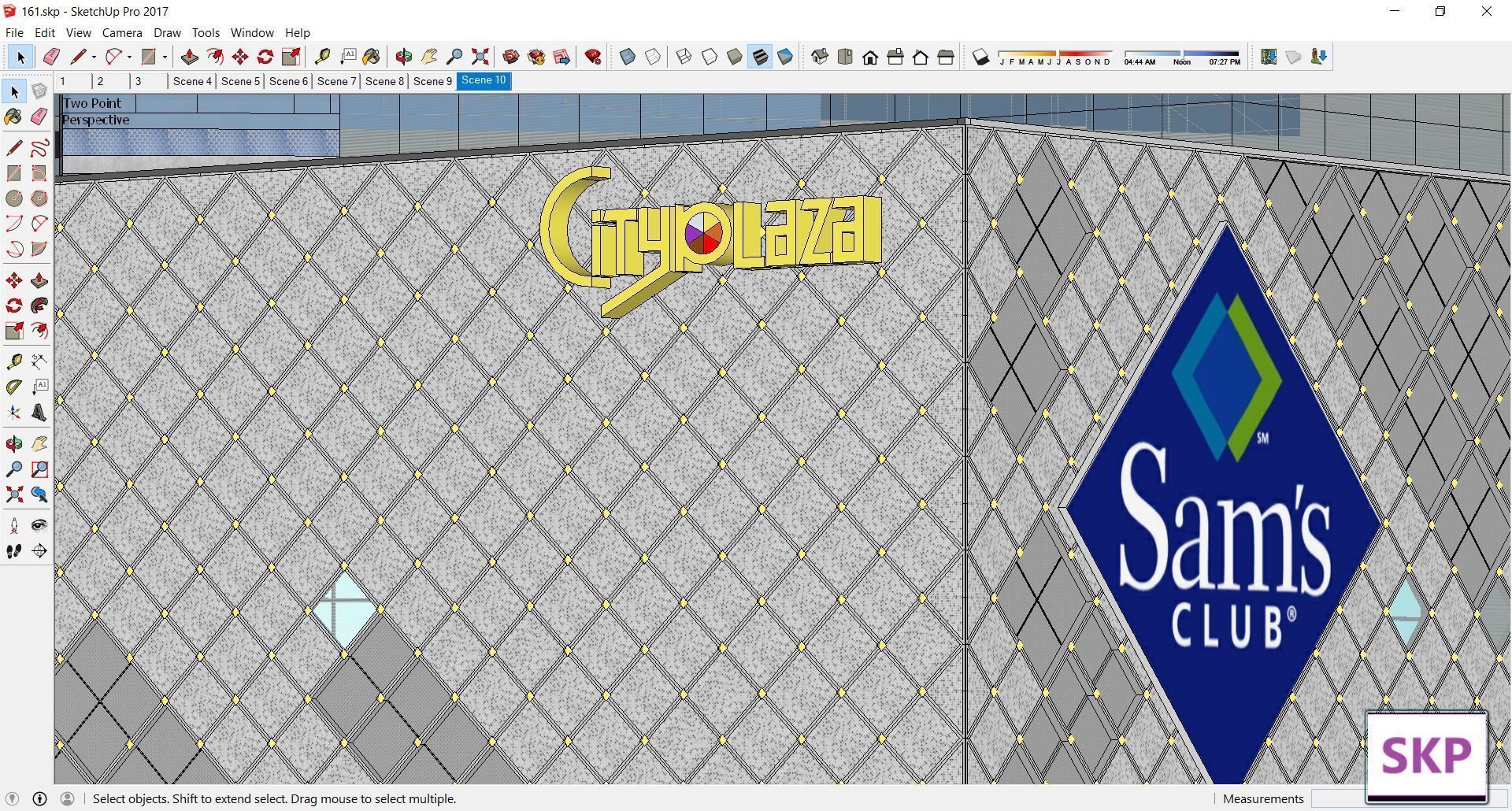Click the model credits info icon
The image size is (1512, 811).
coord(39,798)
